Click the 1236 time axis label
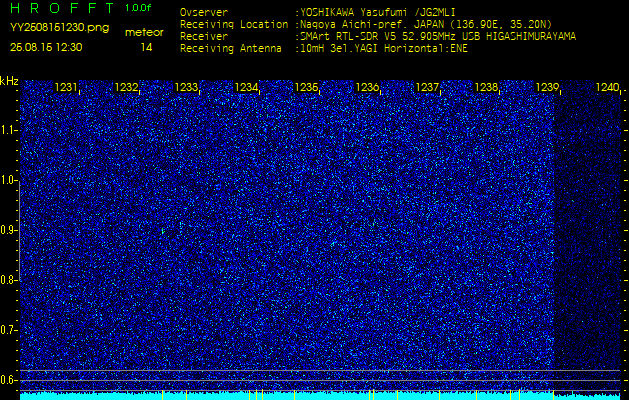 (x=367, y=87)
